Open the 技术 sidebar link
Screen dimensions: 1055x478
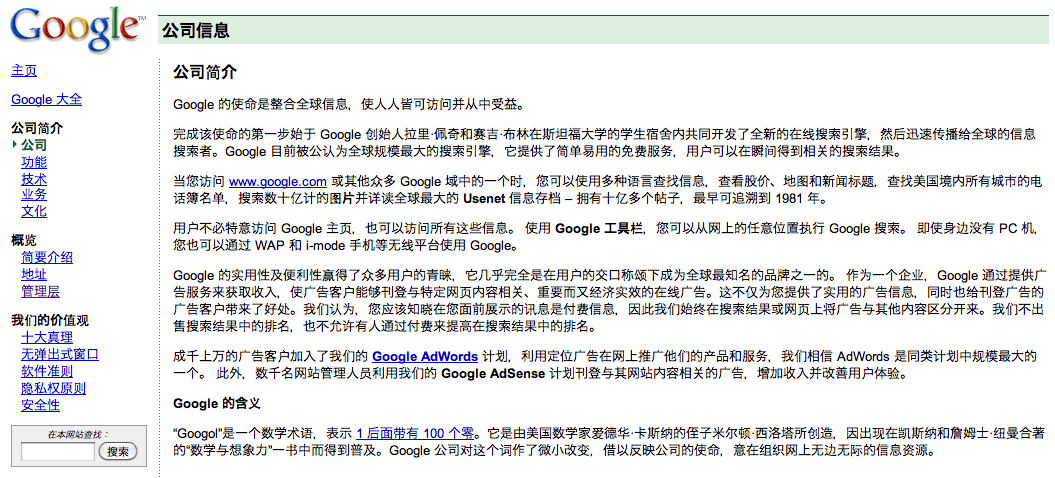click(34, 179)
